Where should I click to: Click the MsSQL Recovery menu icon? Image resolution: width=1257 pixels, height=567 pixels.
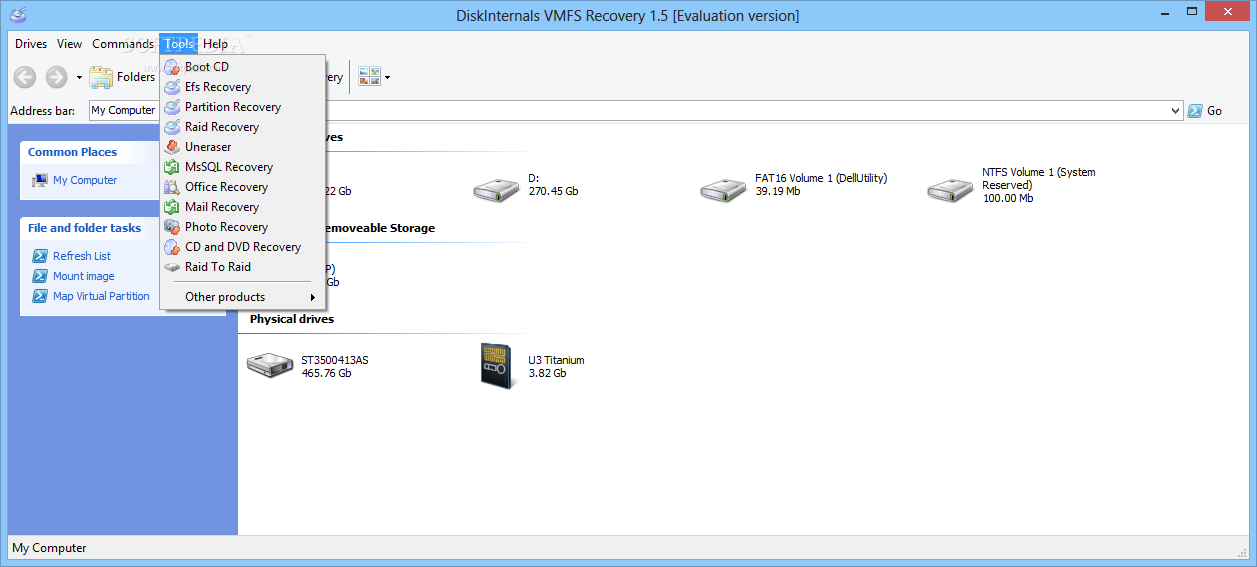pyautogui.click(x=171, y=167)
